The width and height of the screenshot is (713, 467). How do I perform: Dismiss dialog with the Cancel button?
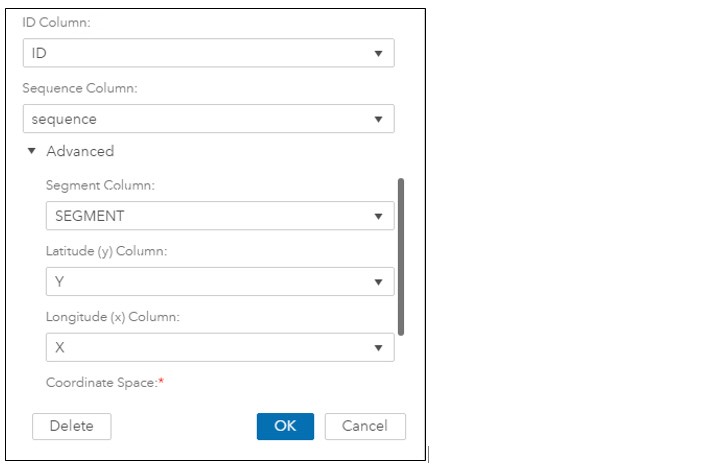point(365,427)
